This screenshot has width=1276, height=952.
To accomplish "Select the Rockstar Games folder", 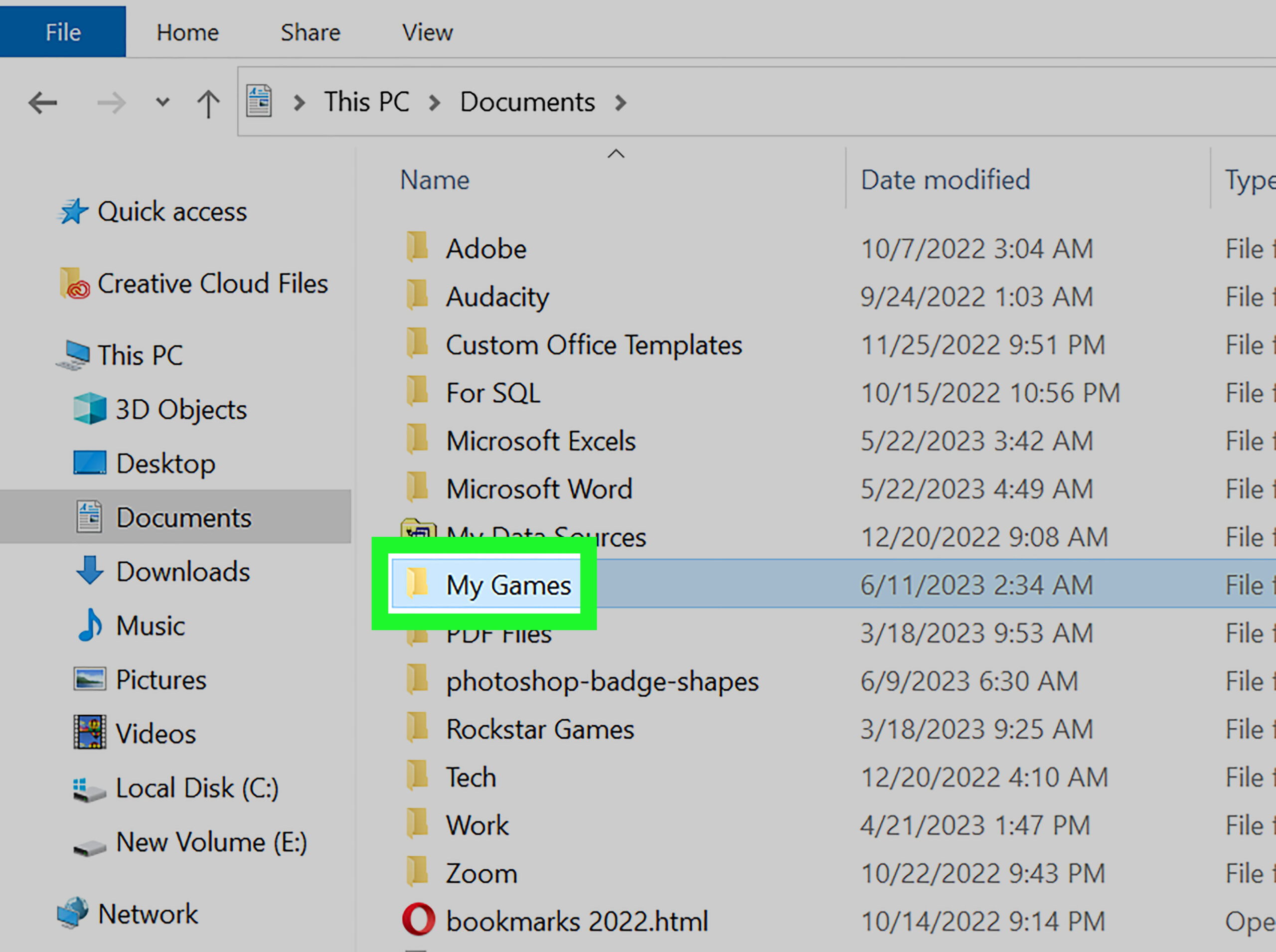I will click(539, 729).
